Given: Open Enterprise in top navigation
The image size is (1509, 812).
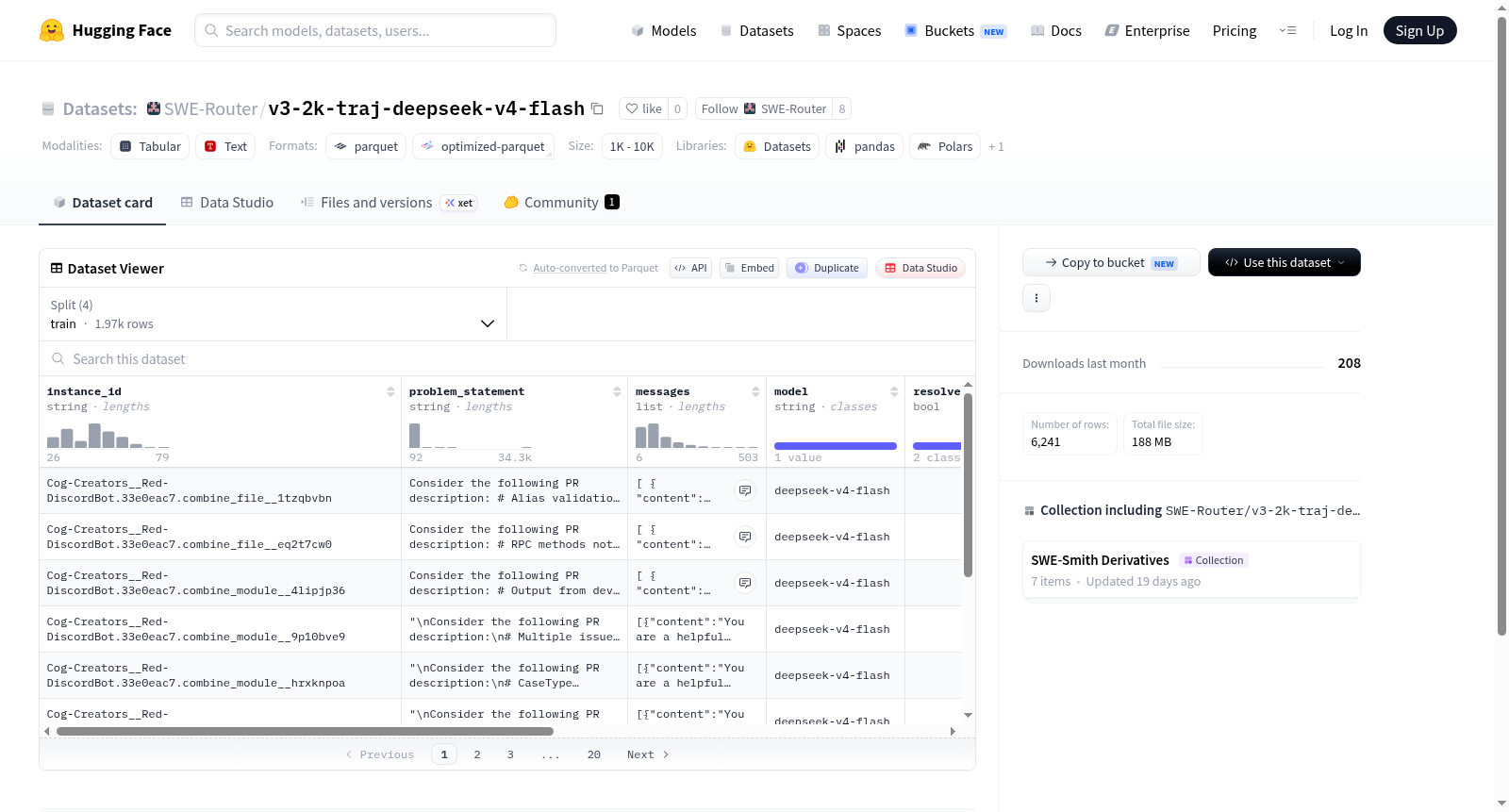Looking at the screenshot, I should (x=1148, y=30).
